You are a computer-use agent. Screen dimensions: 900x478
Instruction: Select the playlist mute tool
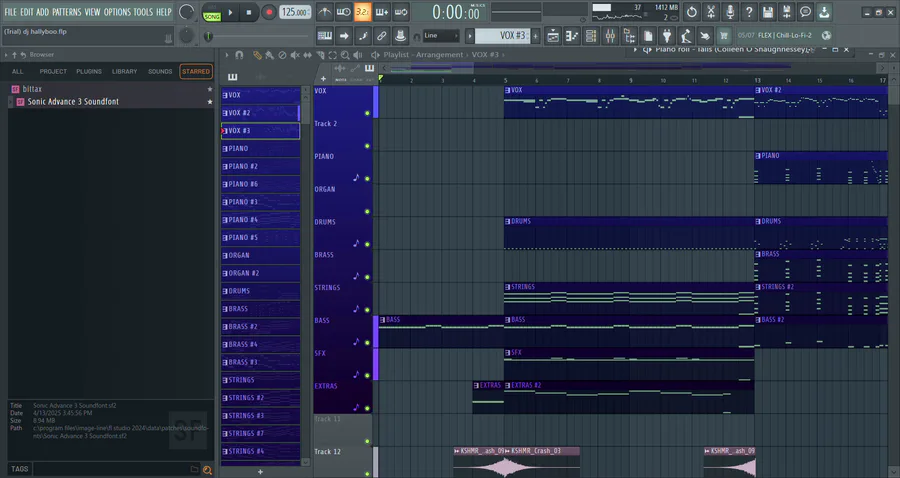[x=294, y=55]
